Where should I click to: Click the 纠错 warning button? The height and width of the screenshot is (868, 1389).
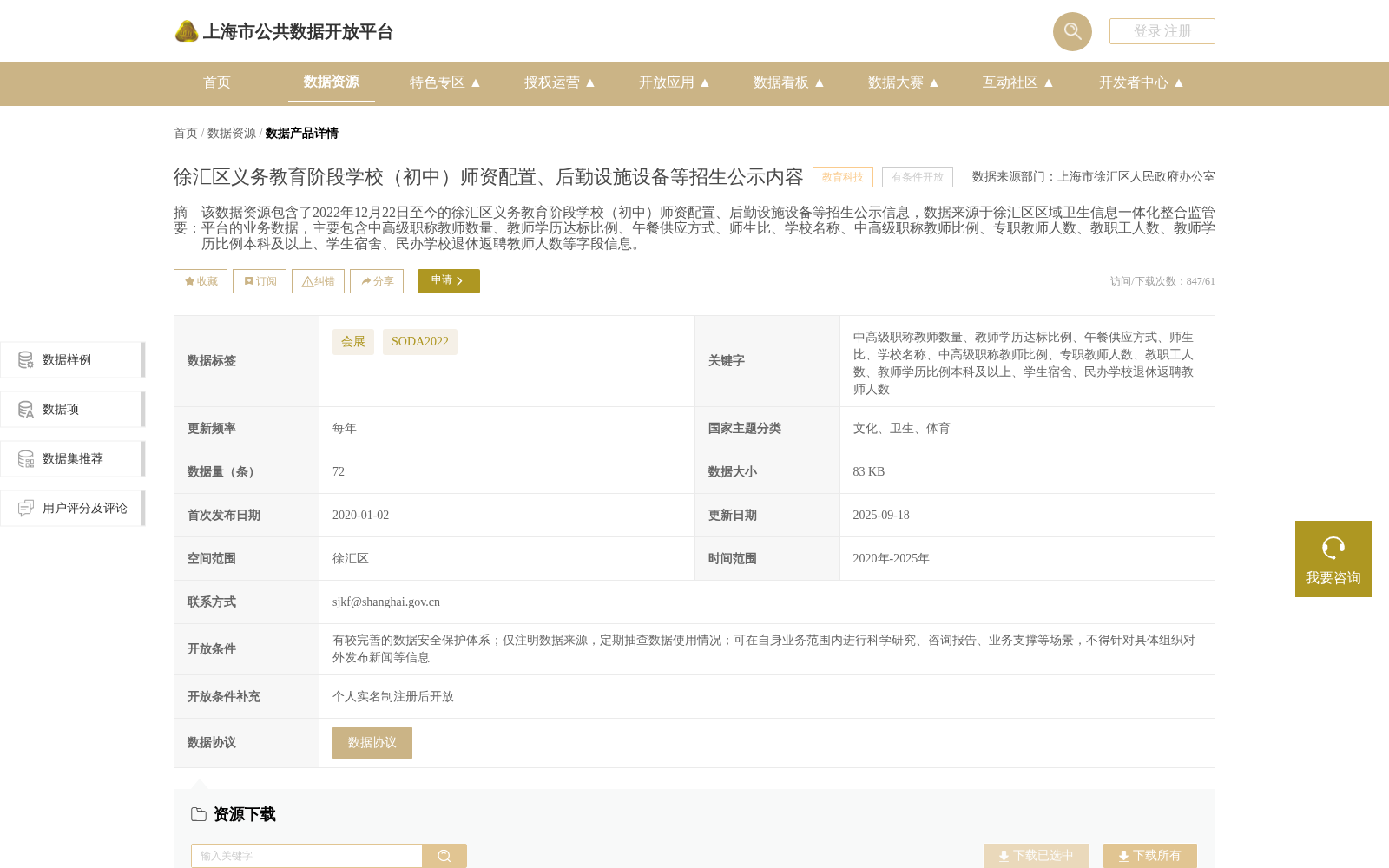coord(318,281)
